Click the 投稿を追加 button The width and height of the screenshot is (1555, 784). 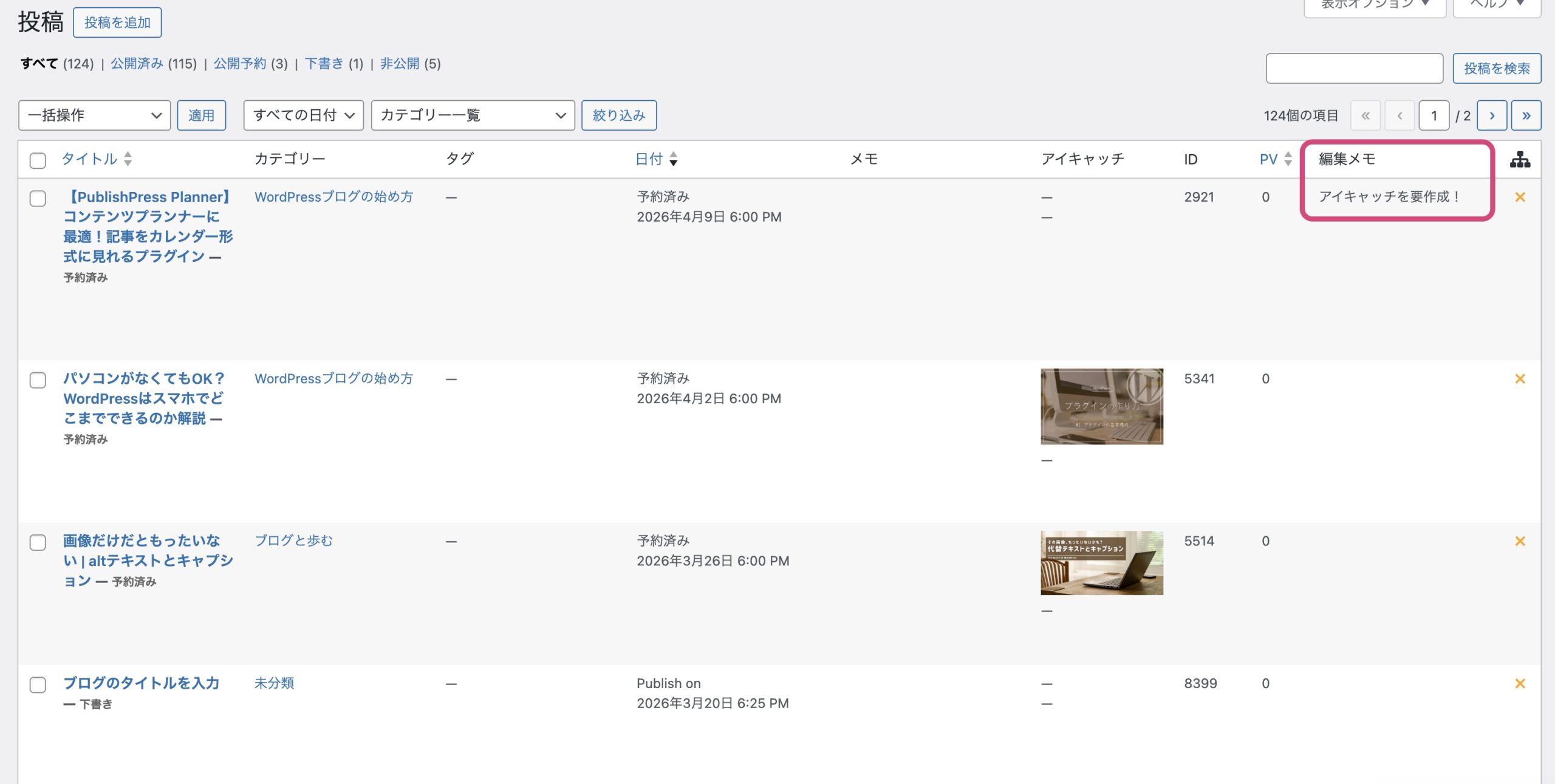point(117,22)
